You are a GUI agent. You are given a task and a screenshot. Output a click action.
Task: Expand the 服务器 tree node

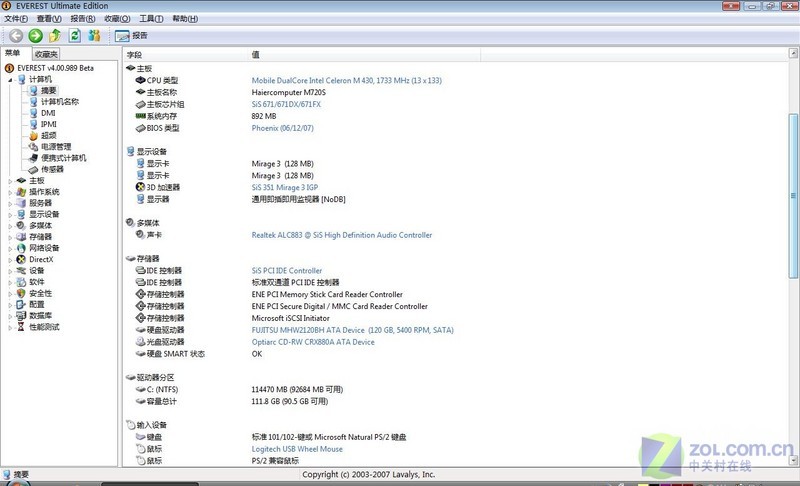[10, 203]
